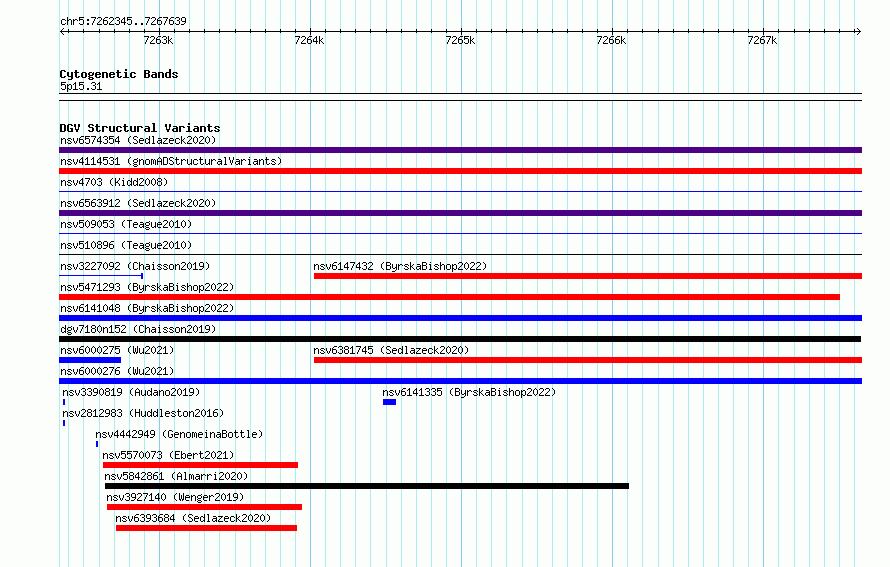Open nsv2812983 (Huddleston2016) label
890x567 pixels.
(x=143, y=413)
